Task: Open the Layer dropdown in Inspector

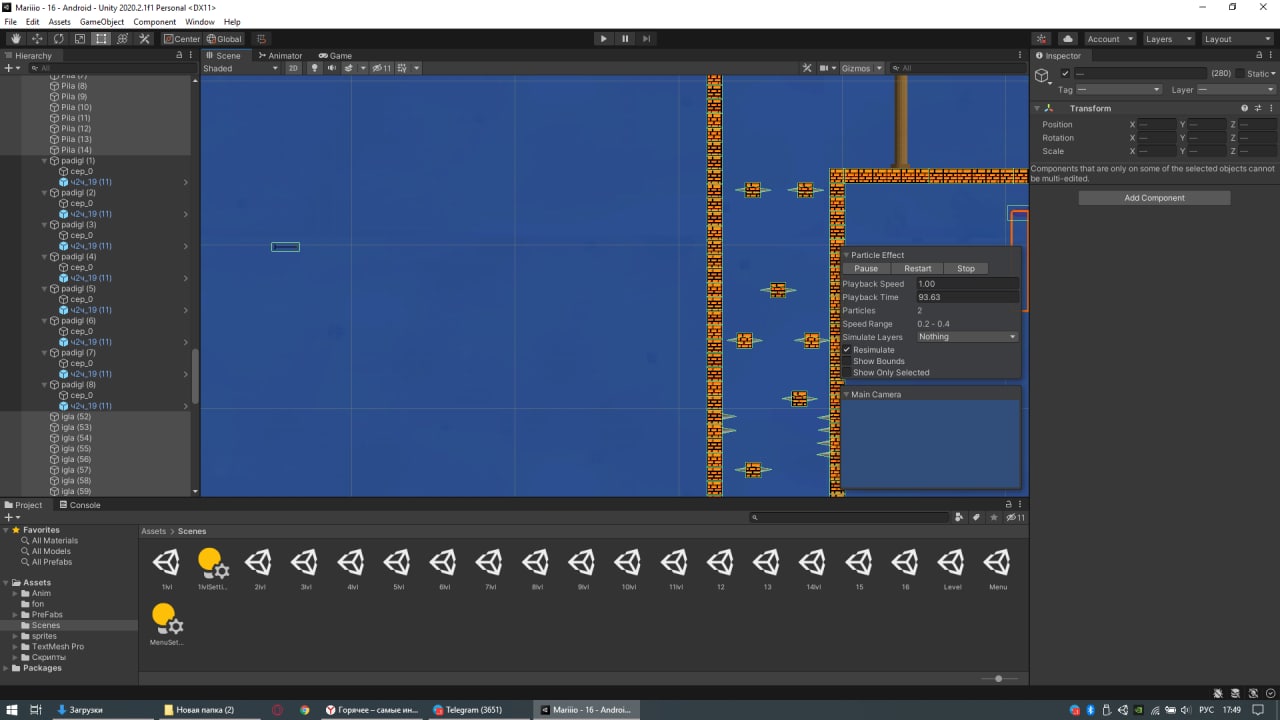Action: click(1235, 90)
